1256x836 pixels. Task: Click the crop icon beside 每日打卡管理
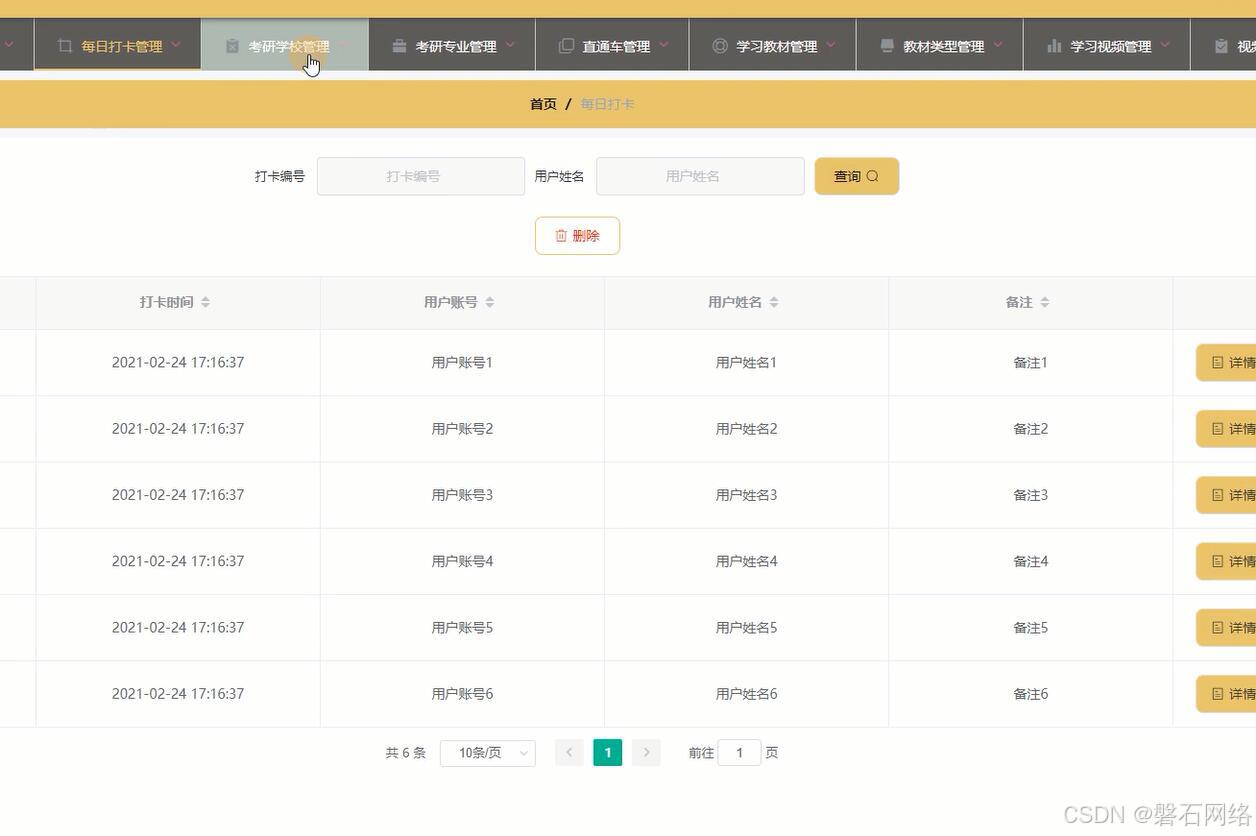[x=65, y=46]
